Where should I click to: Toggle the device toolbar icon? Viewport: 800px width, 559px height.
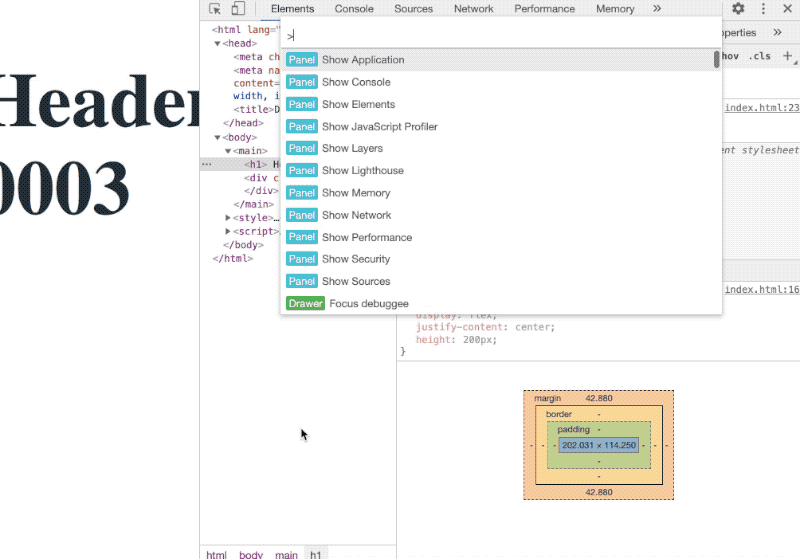(238, 9)
